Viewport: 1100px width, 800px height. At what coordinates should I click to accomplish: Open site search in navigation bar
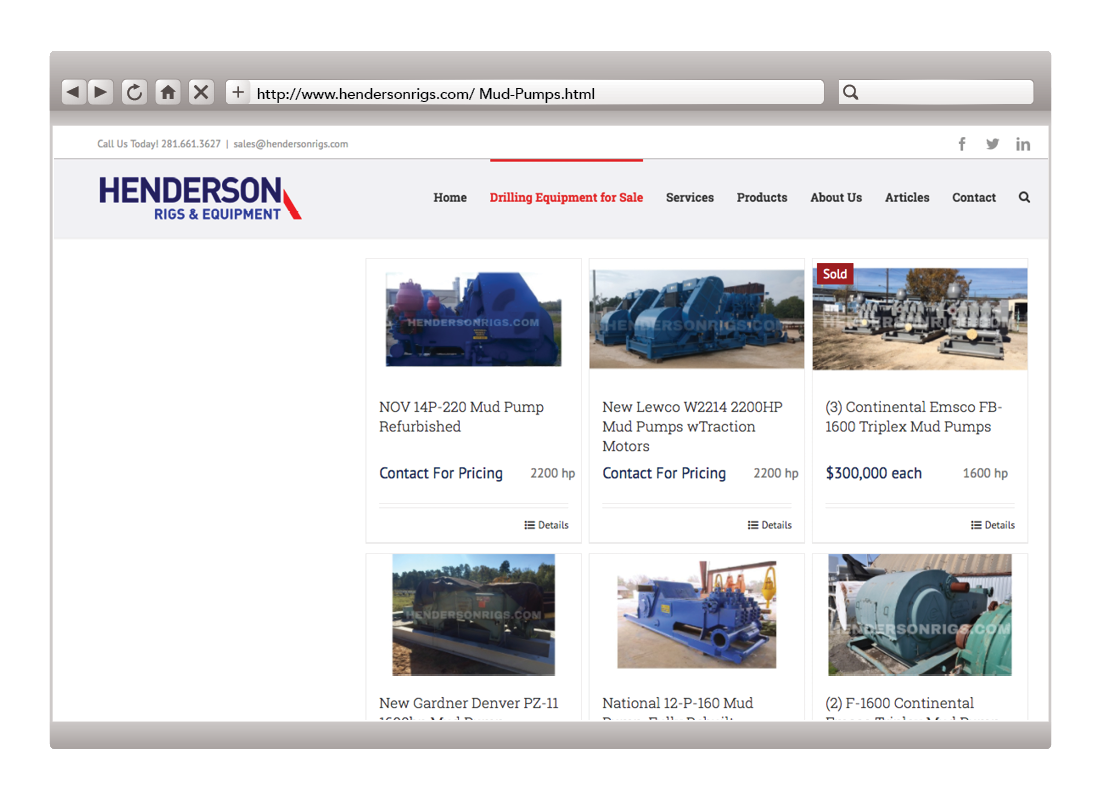1024,197
